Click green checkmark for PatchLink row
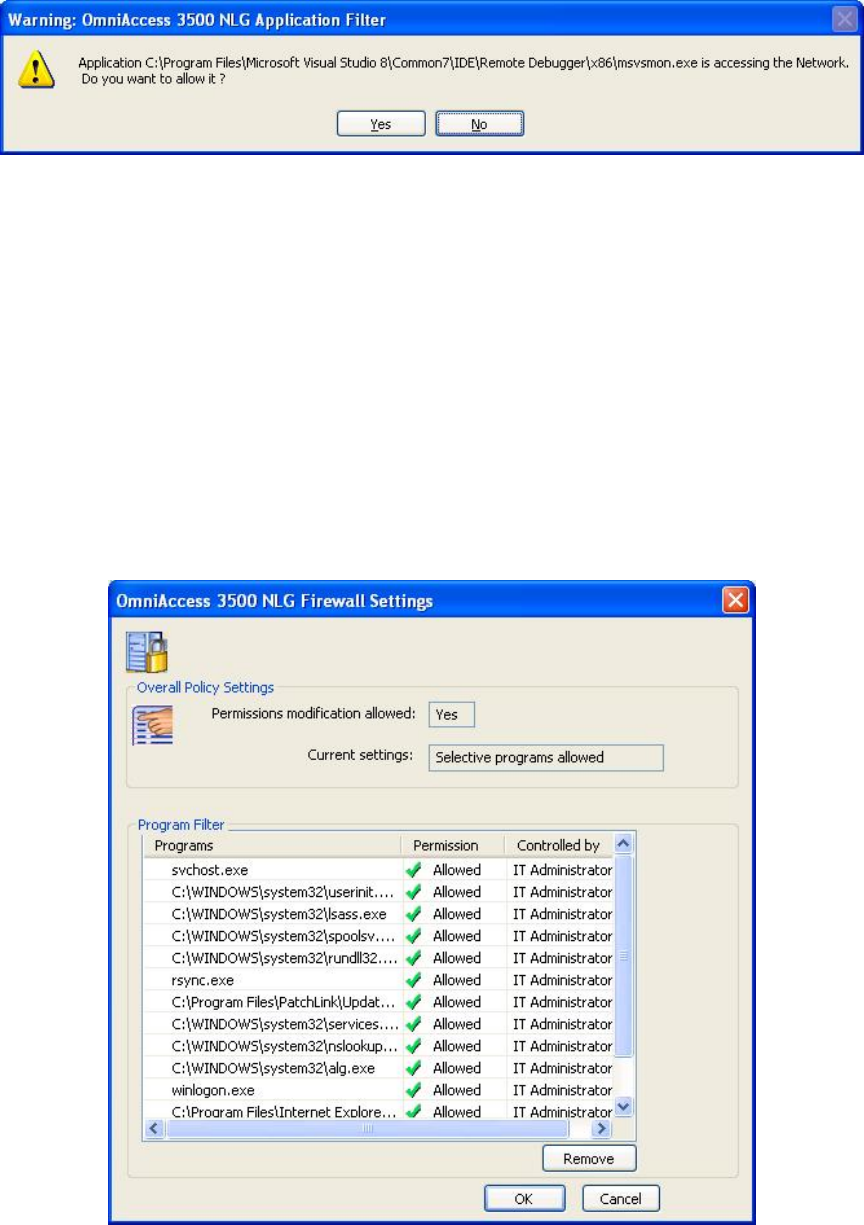The width and height of the screenshot is (864, 1225). (x=414, y=1002)
